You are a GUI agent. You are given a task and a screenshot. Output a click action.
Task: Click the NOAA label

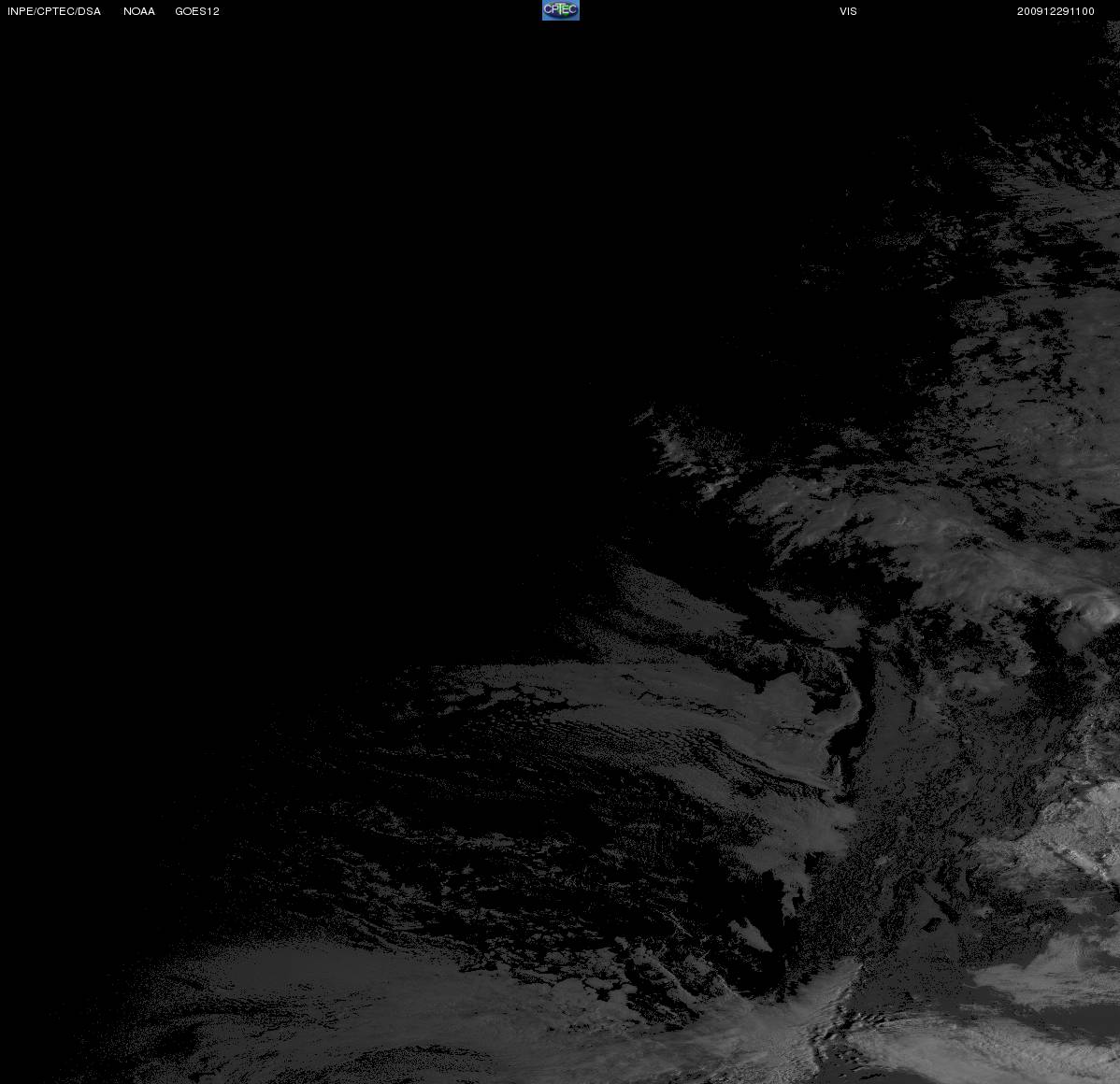139,11
